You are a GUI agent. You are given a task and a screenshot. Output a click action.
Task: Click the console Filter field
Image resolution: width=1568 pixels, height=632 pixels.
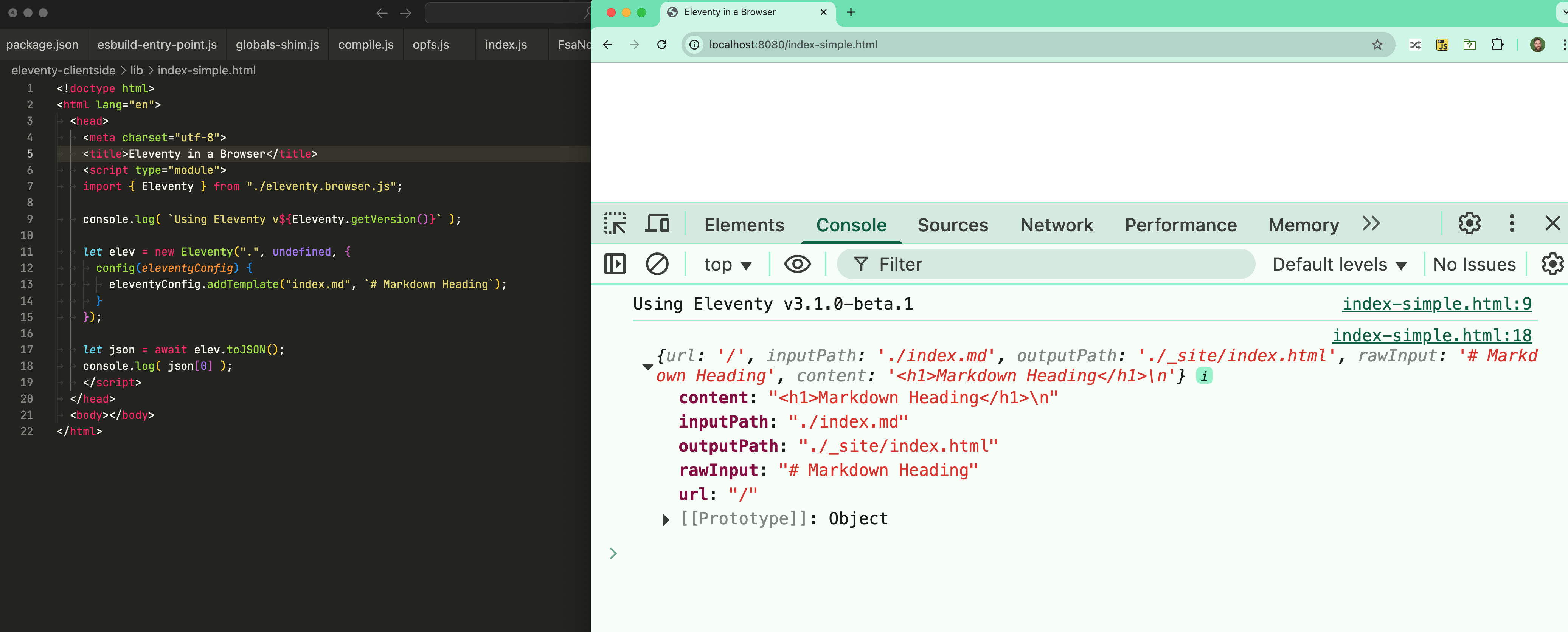[1046, 264]
